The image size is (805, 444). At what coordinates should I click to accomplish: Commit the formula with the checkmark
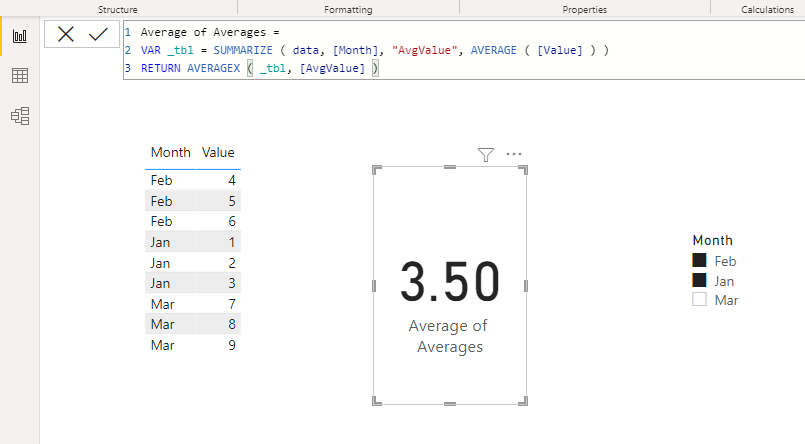pyautogui.click(x=98, y=34)
